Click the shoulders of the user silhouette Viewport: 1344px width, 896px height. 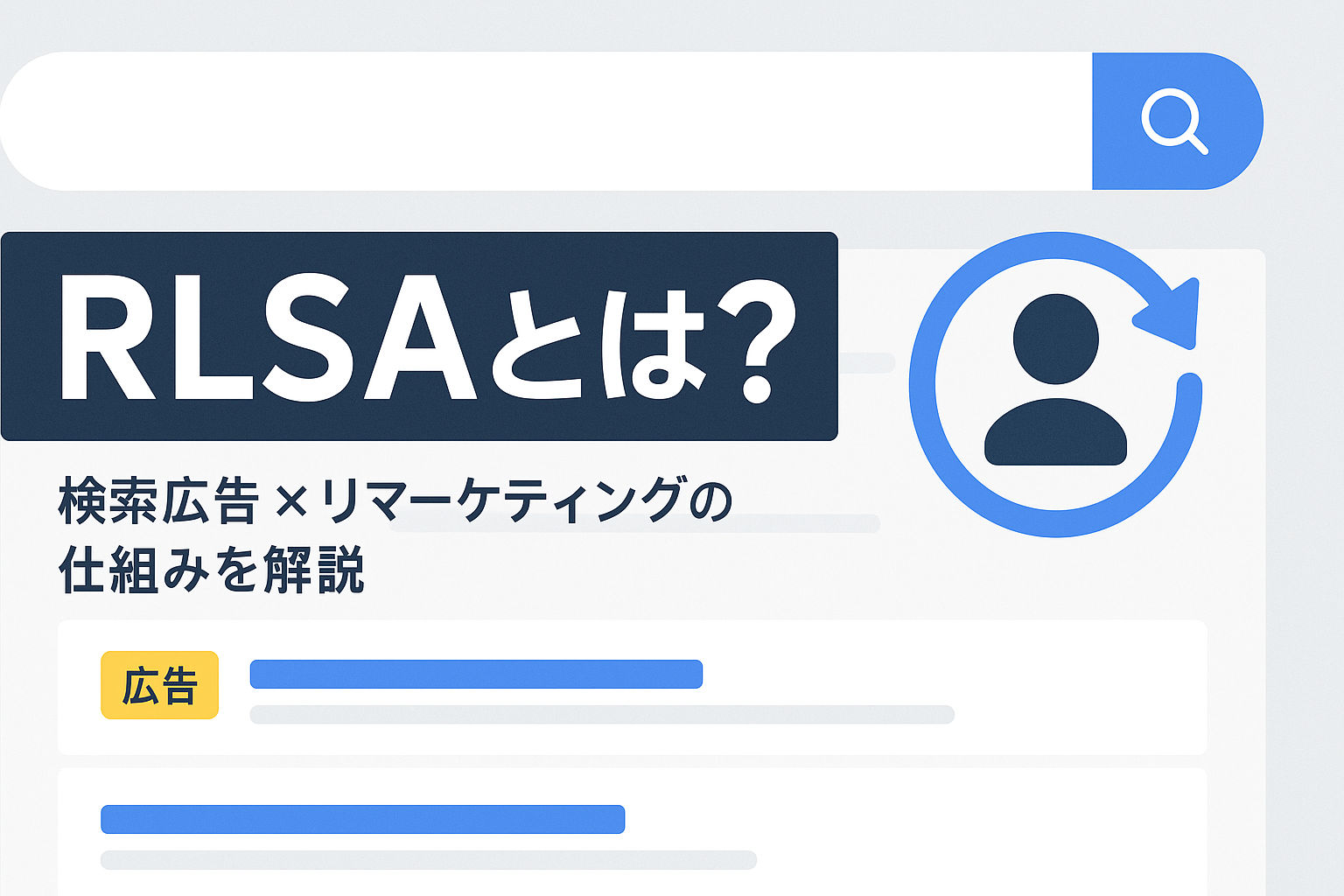[1055, 434]
